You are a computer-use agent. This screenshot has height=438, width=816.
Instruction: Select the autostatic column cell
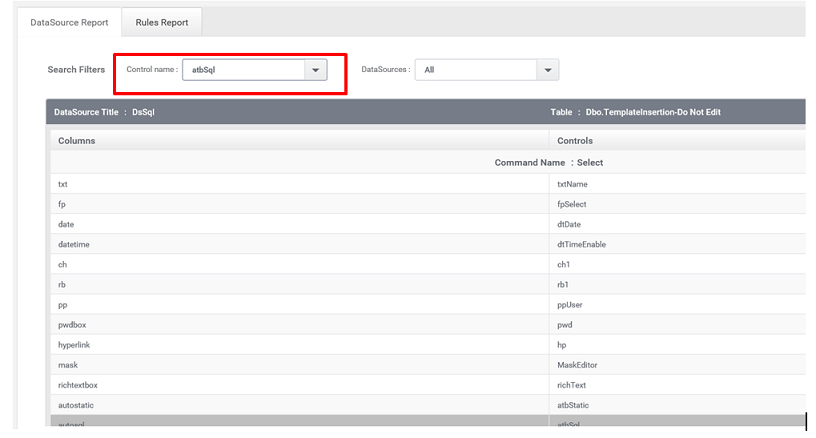(x=300, y=405)
